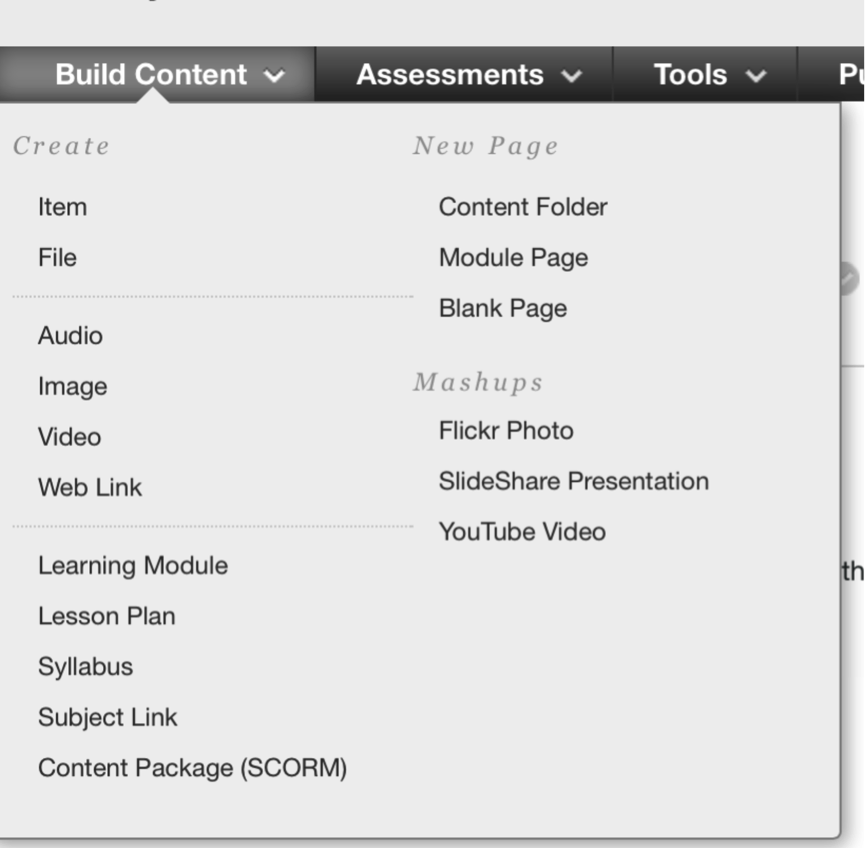Viewport: 865px width, 849px height.
Task: Choose File in the Create section
Action: [57, 257]
